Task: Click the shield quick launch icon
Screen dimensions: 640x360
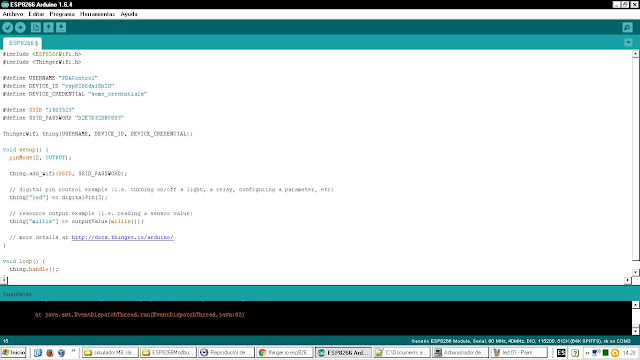Action: 62,353
